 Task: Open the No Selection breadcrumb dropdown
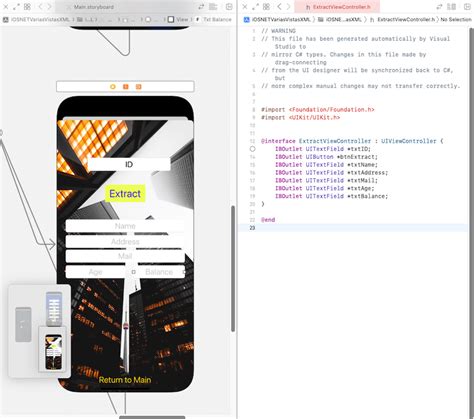point(456,20)
